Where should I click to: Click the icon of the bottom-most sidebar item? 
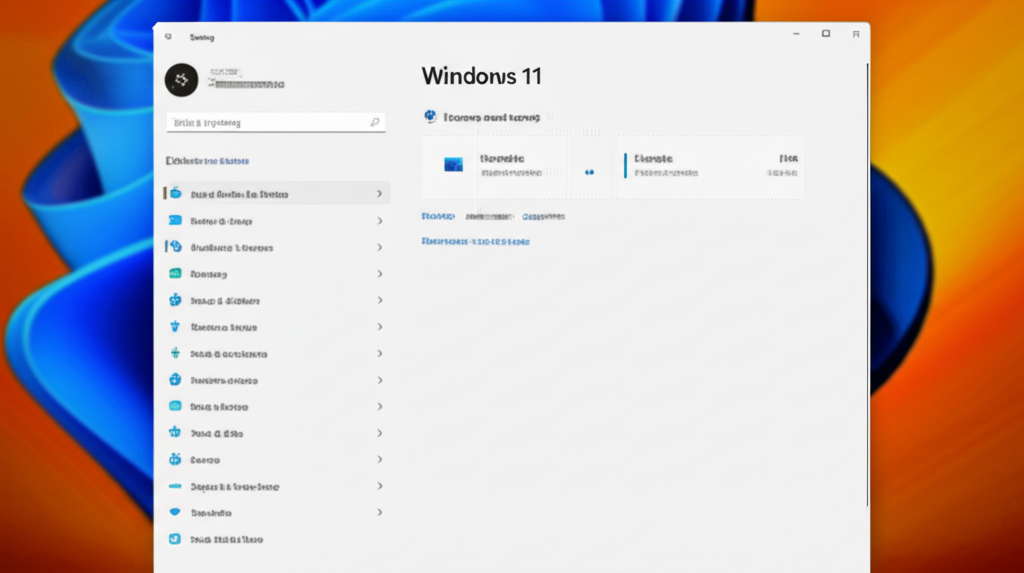tap(175, 539)
